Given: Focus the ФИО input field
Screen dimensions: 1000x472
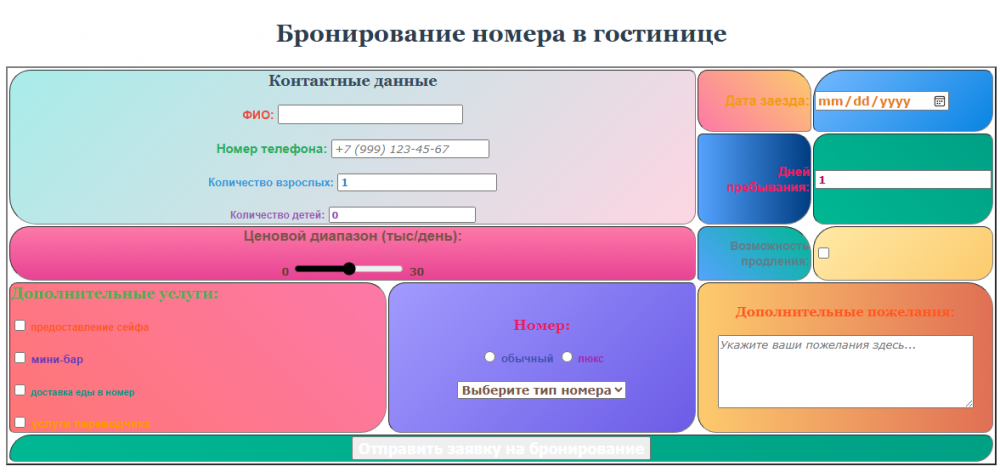Looking at the screenshot, I should point(370,114).
